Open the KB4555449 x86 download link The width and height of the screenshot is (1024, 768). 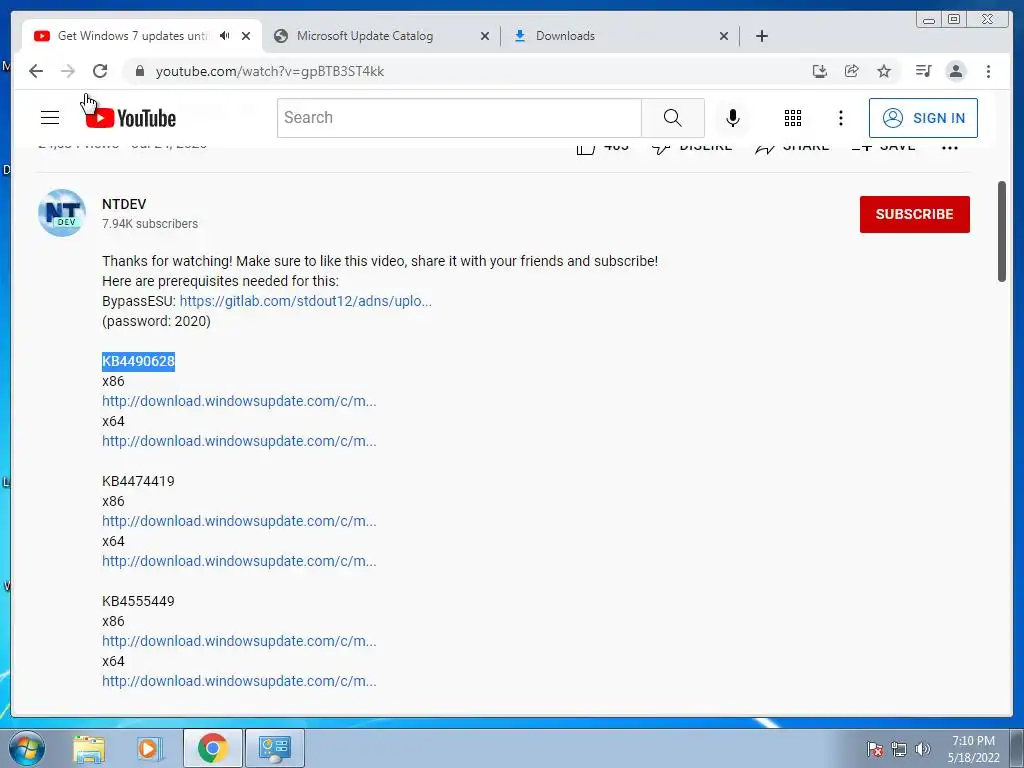[239, 641]
